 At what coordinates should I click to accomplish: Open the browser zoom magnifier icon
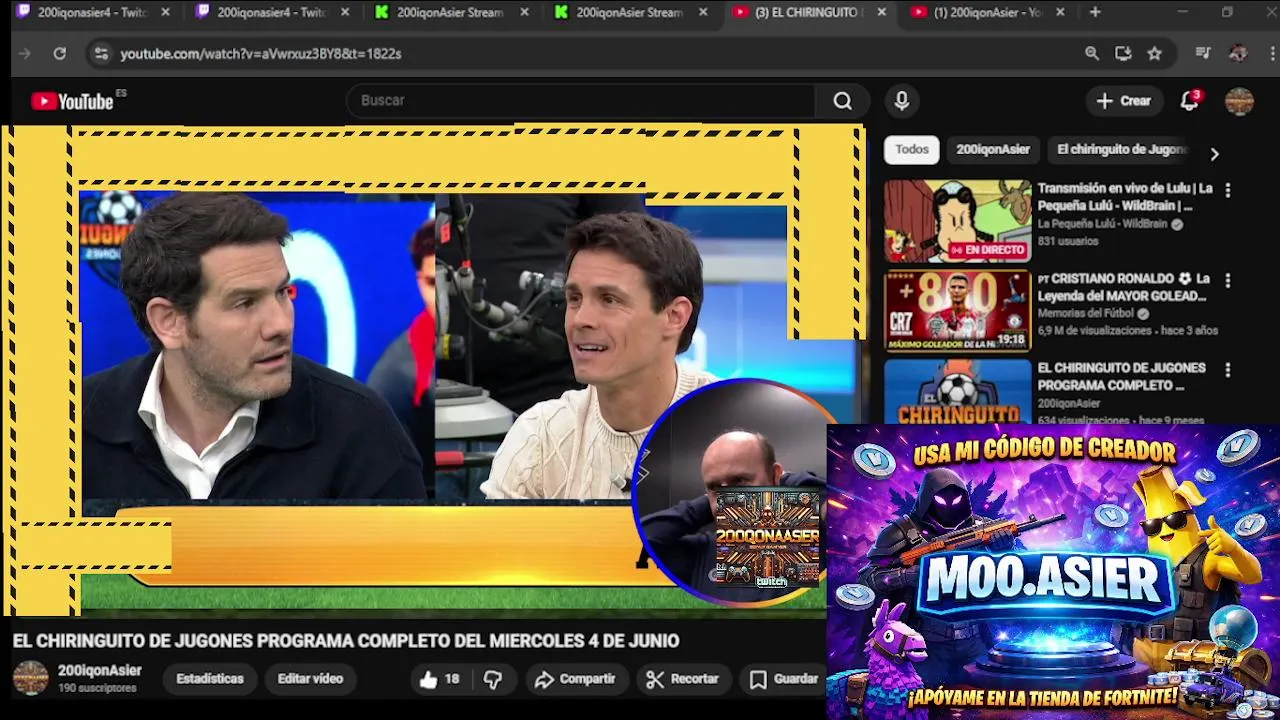pyautogui.click(x=1092, y=54)
